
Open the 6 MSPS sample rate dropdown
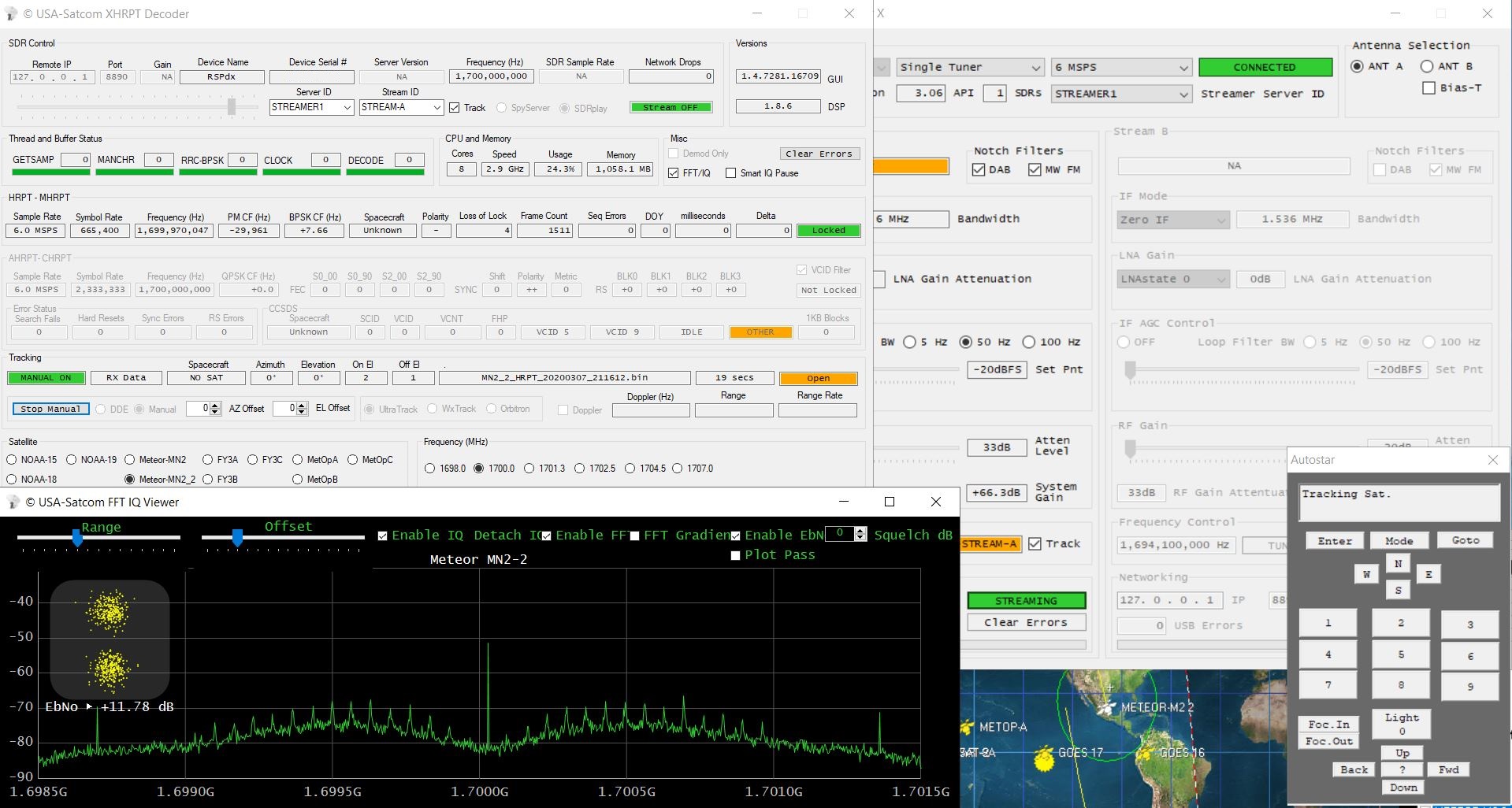1121,68
